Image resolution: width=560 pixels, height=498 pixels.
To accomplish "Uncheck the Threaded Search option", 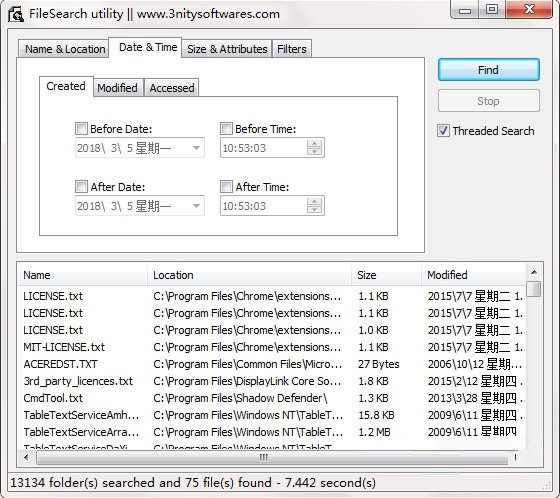I will pos(443,131).
